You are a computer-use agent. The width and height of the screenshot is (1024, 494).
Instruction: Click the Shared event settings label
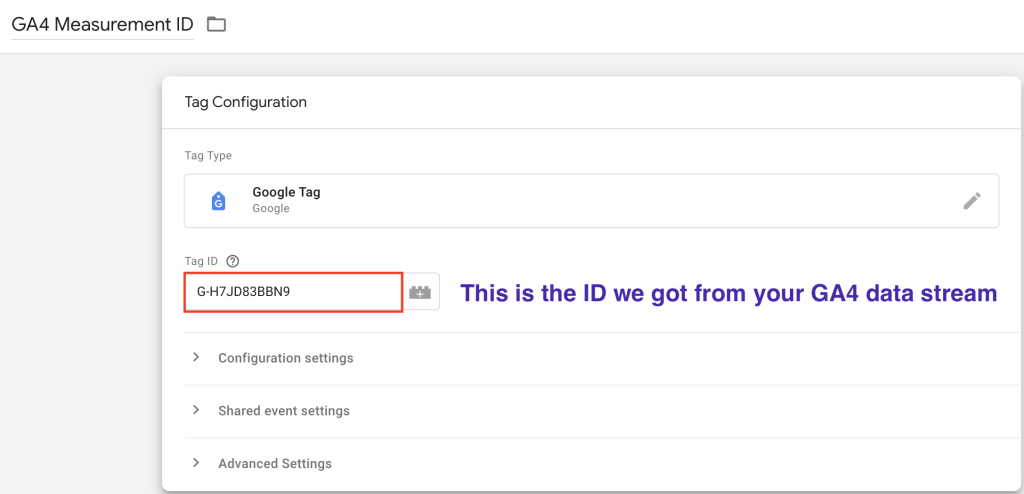283,411
